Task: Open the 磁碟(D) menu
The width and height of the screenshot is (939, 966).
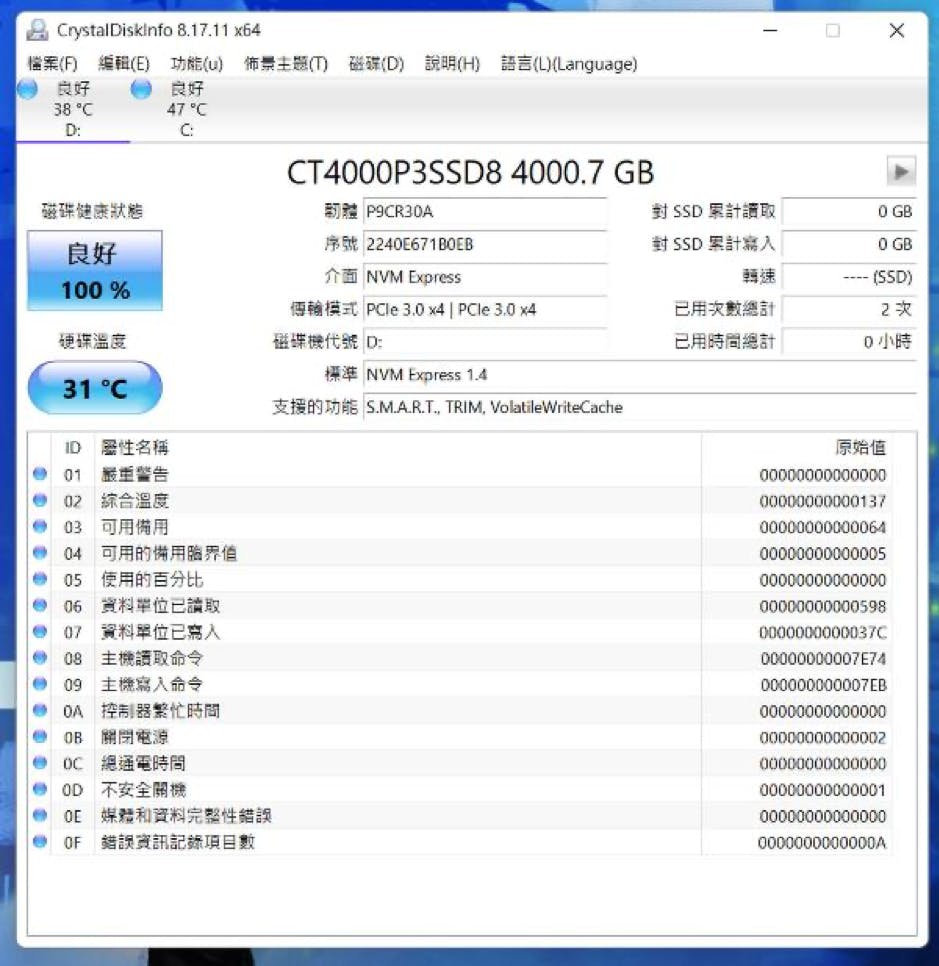Action: [x=376, y=63]
